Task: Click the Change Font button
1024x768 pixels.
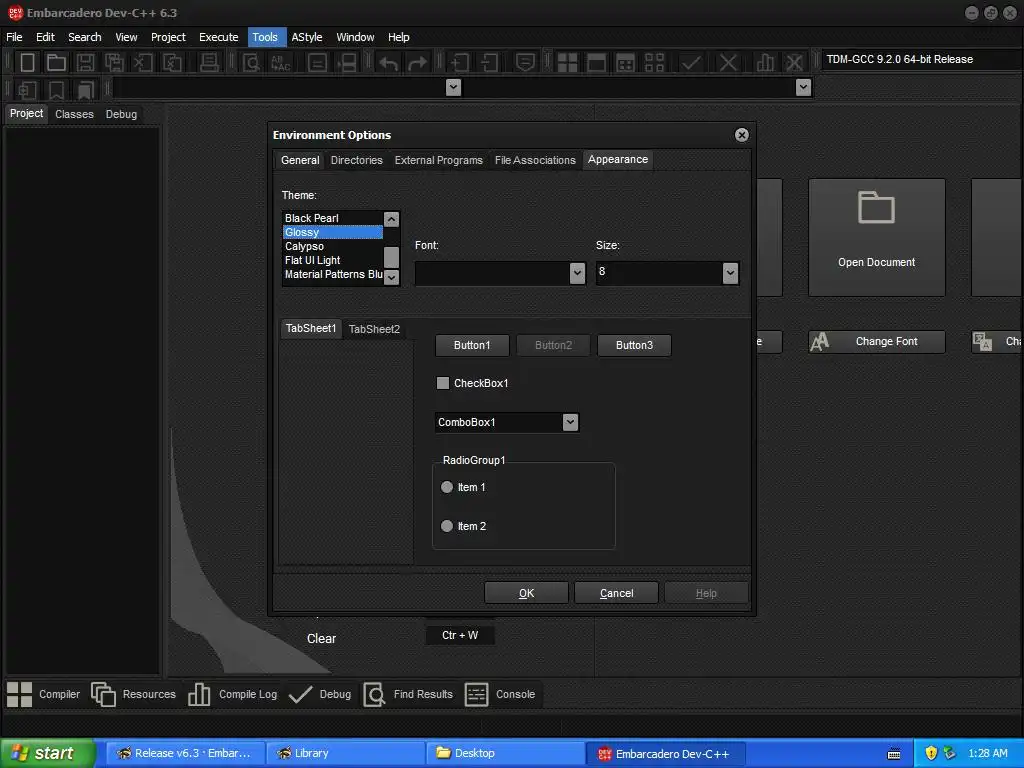Action: pos(876,342)
